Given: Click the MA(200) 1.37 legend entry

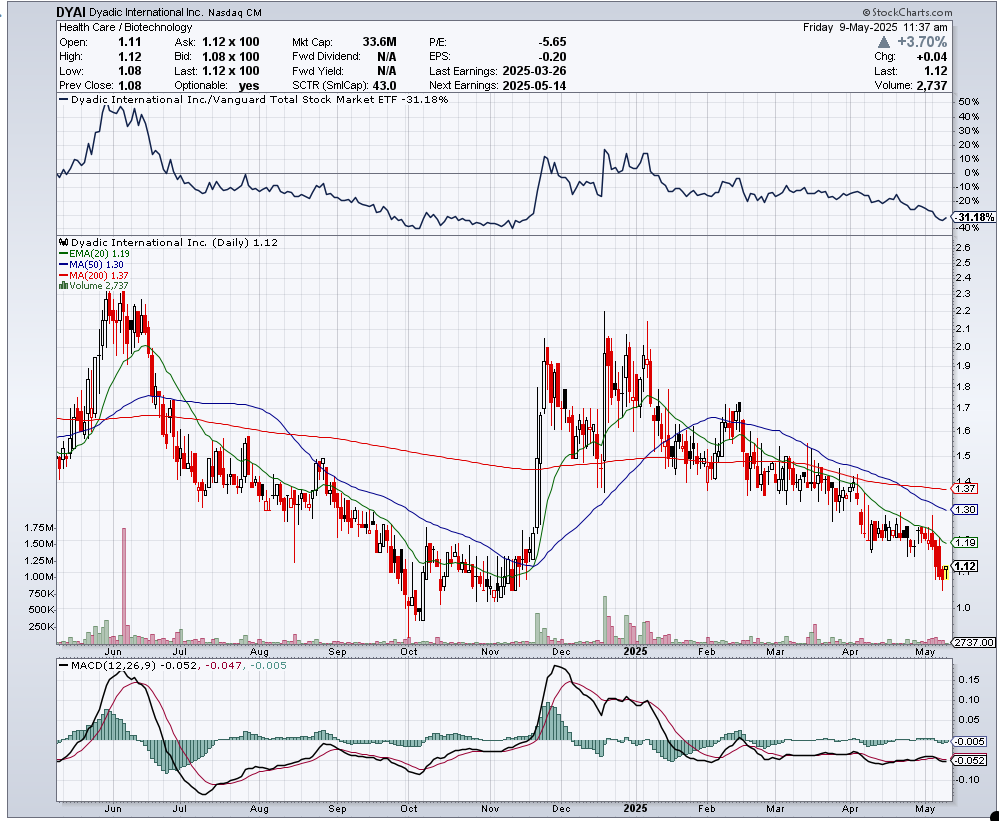Looking at the screenshot, I should click(x=94, y=275).
